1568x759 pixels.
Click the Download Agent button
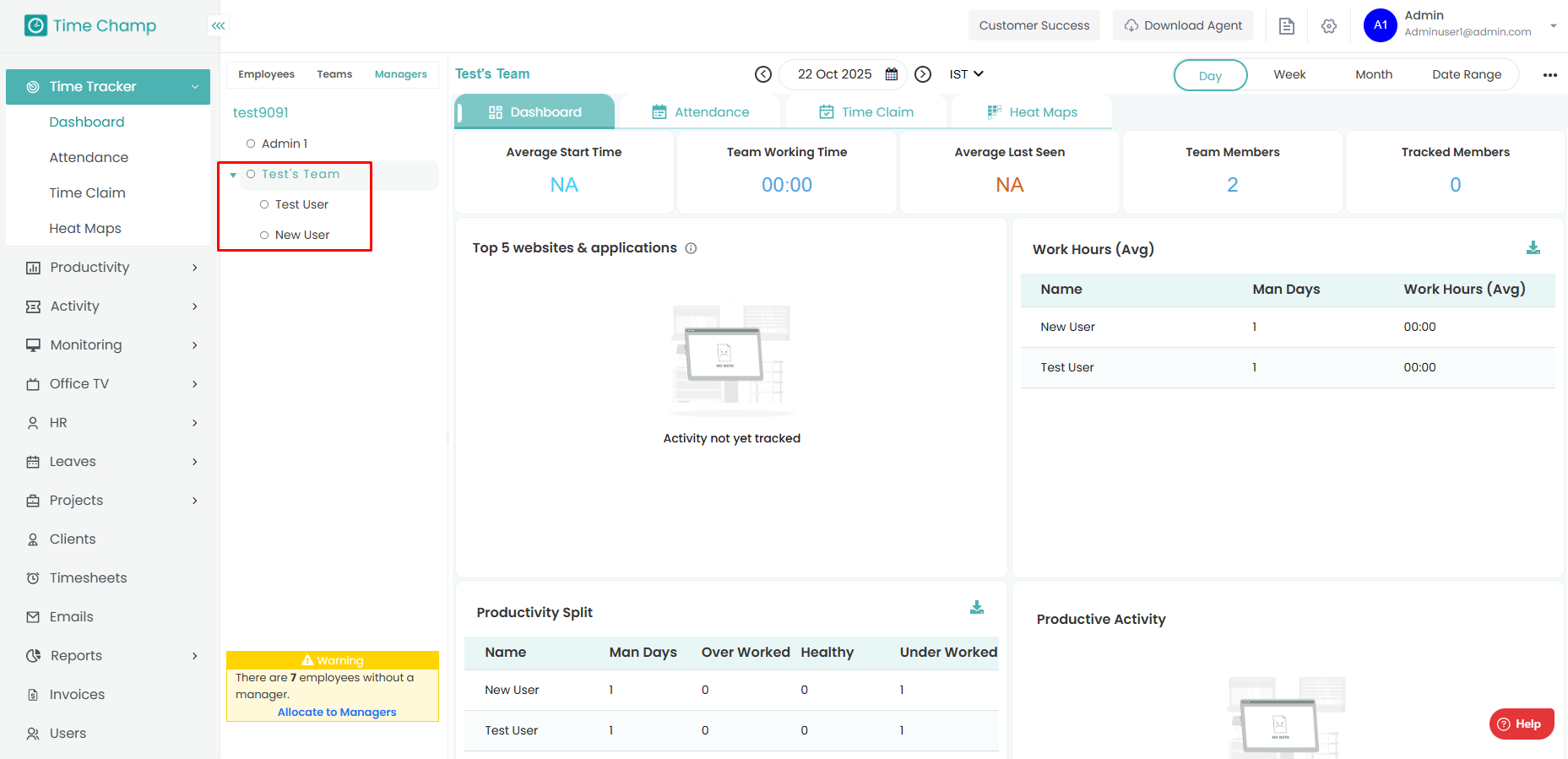click(1182, 25)
